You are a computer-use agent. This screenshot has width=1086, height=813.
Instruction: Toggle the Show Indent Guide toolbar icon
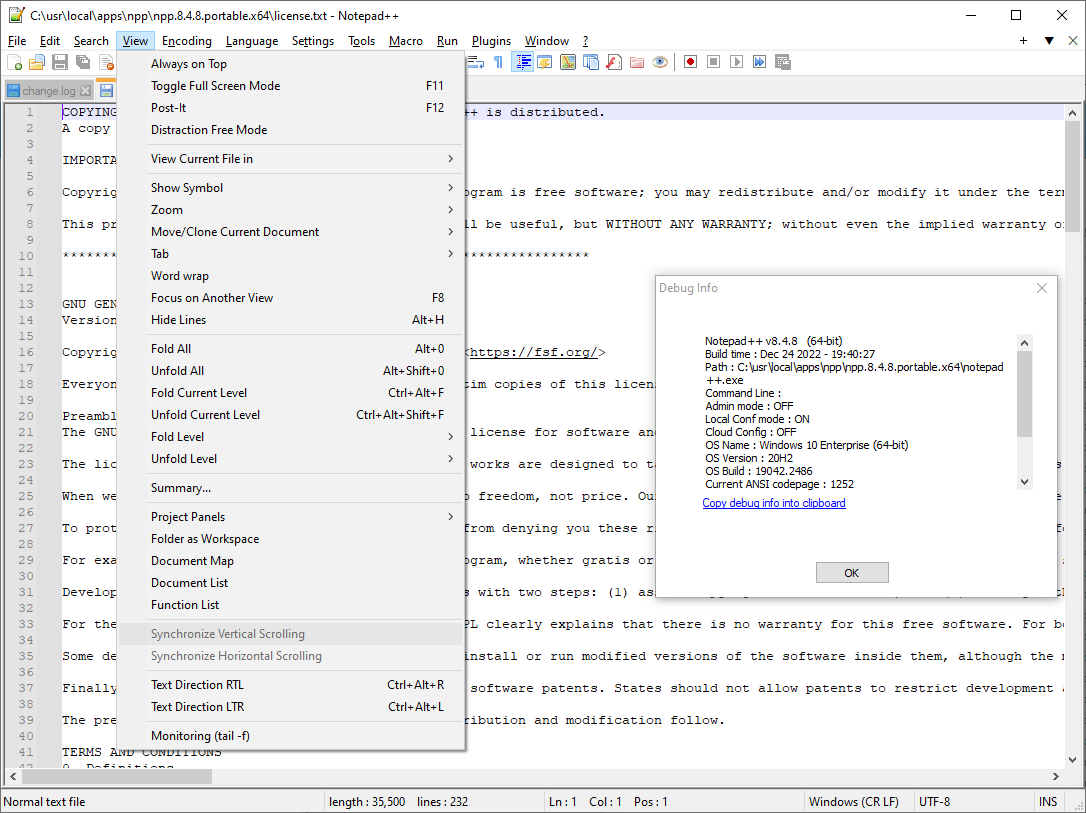(522, 62)
